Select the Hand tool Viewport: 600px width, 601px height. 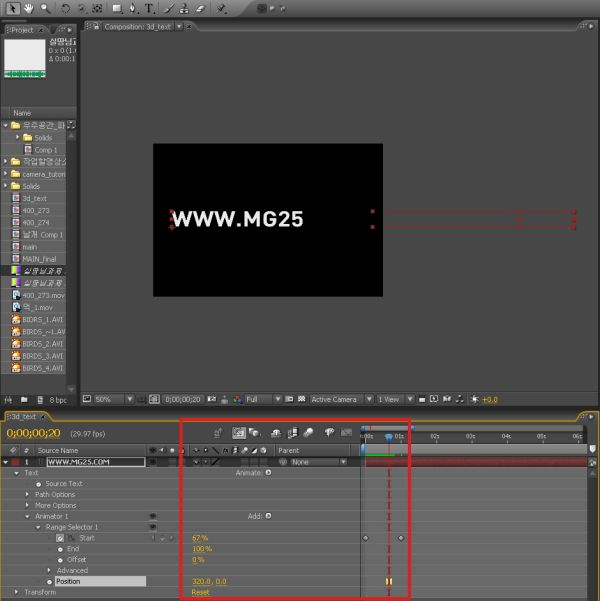click(29, 8)
